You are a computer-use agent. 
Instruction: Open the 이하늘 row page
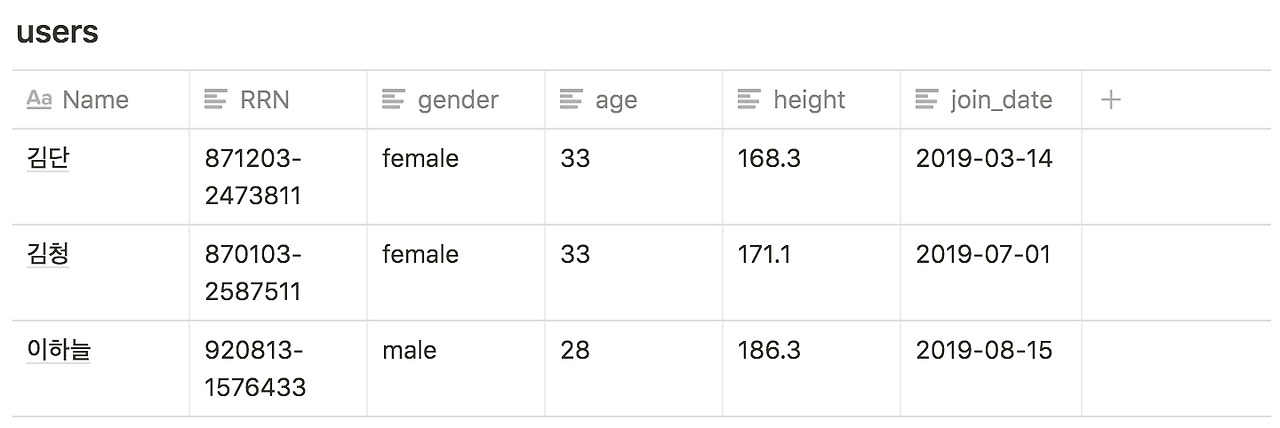click(59, 350)
